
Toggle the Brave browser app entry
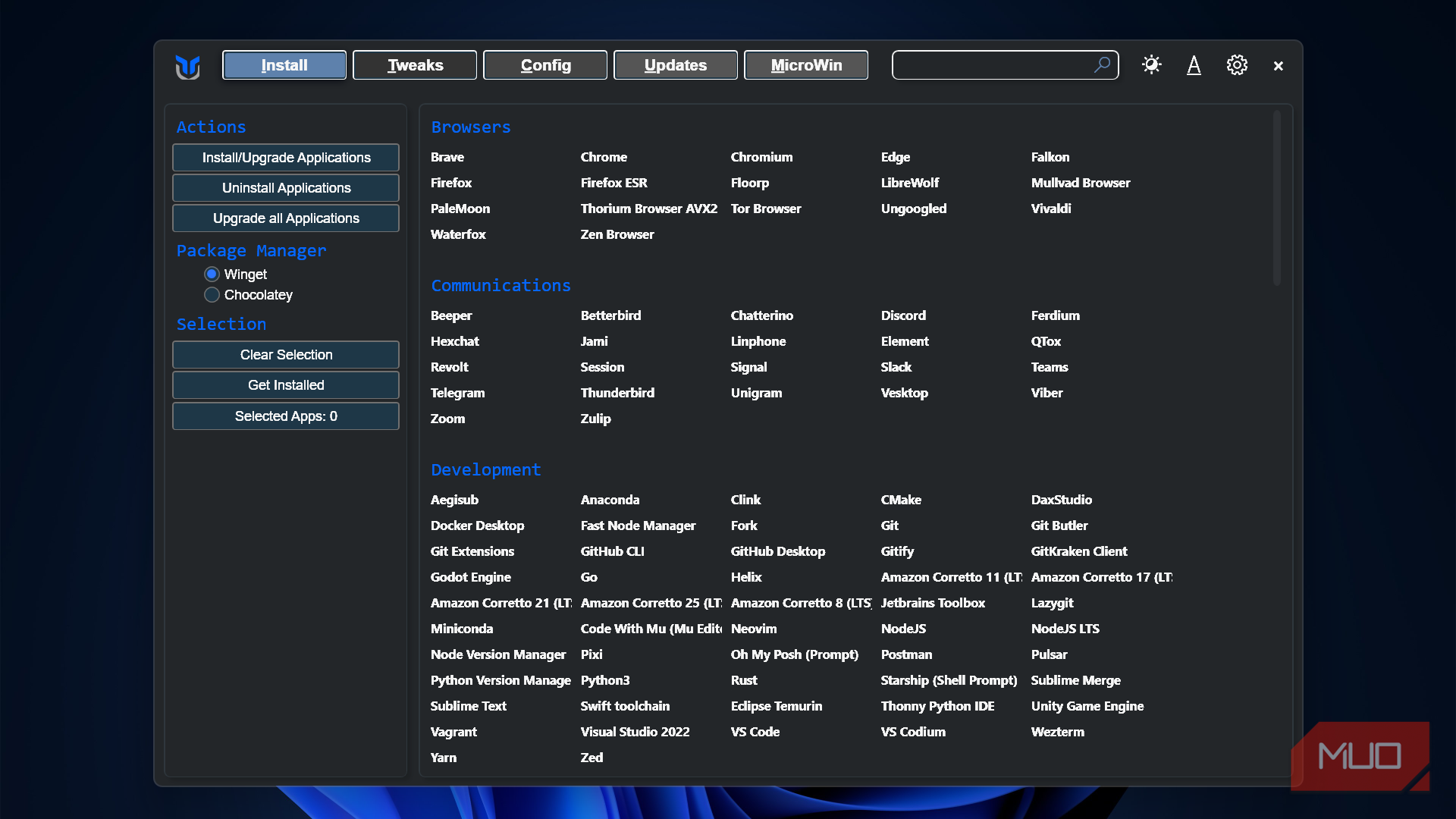[447, 157]
